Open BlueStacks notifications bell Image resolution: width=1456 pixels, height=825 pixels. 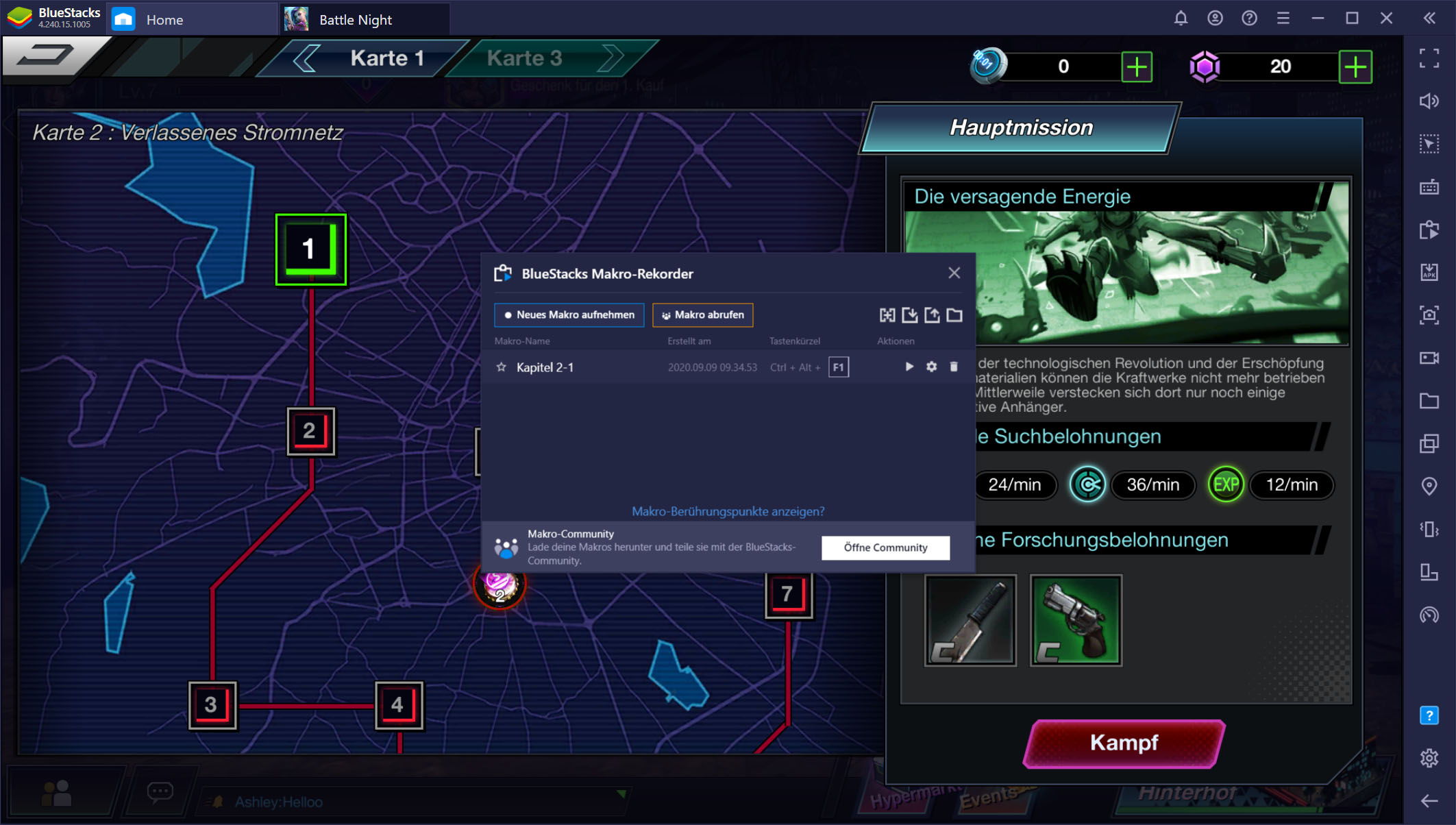[1181, 19]
